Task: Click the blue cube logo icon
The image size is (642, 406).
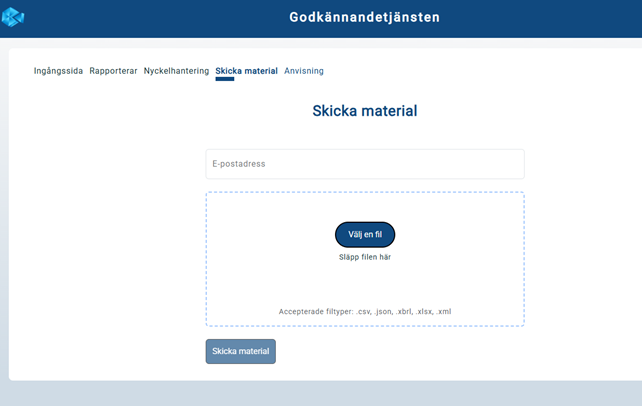Action: point(13,17)
